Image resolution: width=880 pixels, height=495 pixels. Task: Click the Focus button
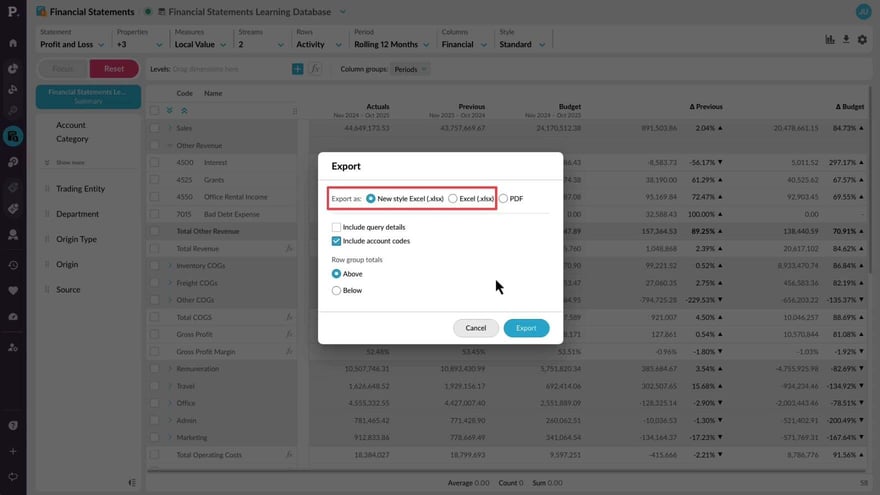click(x=63, y=68)
